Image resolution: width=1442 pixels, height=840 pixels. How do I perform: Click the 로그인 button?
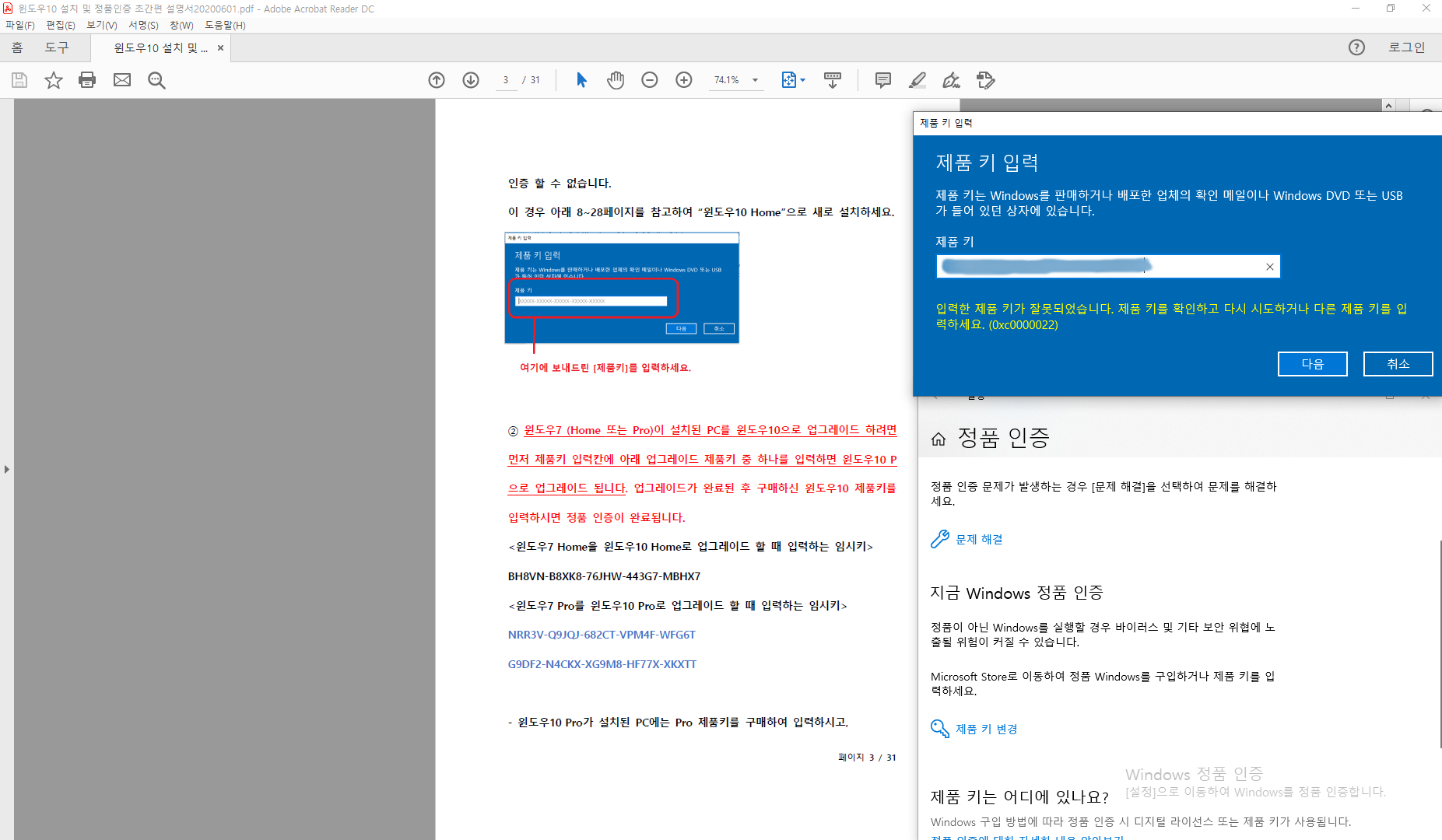point(1406,47)
